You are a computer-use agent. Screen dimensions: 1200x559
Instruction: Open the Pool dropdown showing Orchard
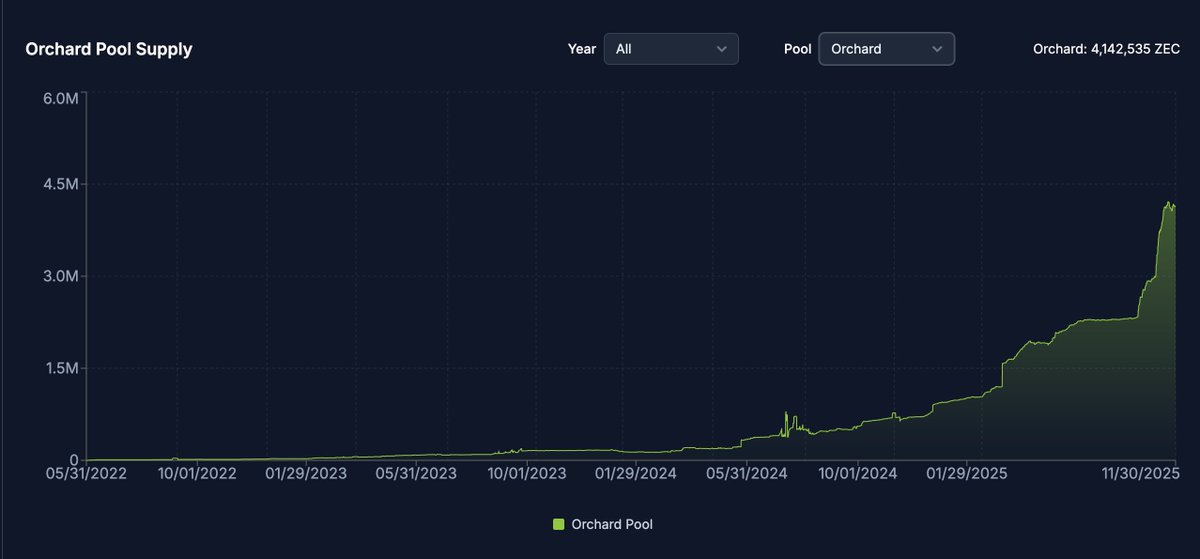pyautogui.click(x=886, y=49)
